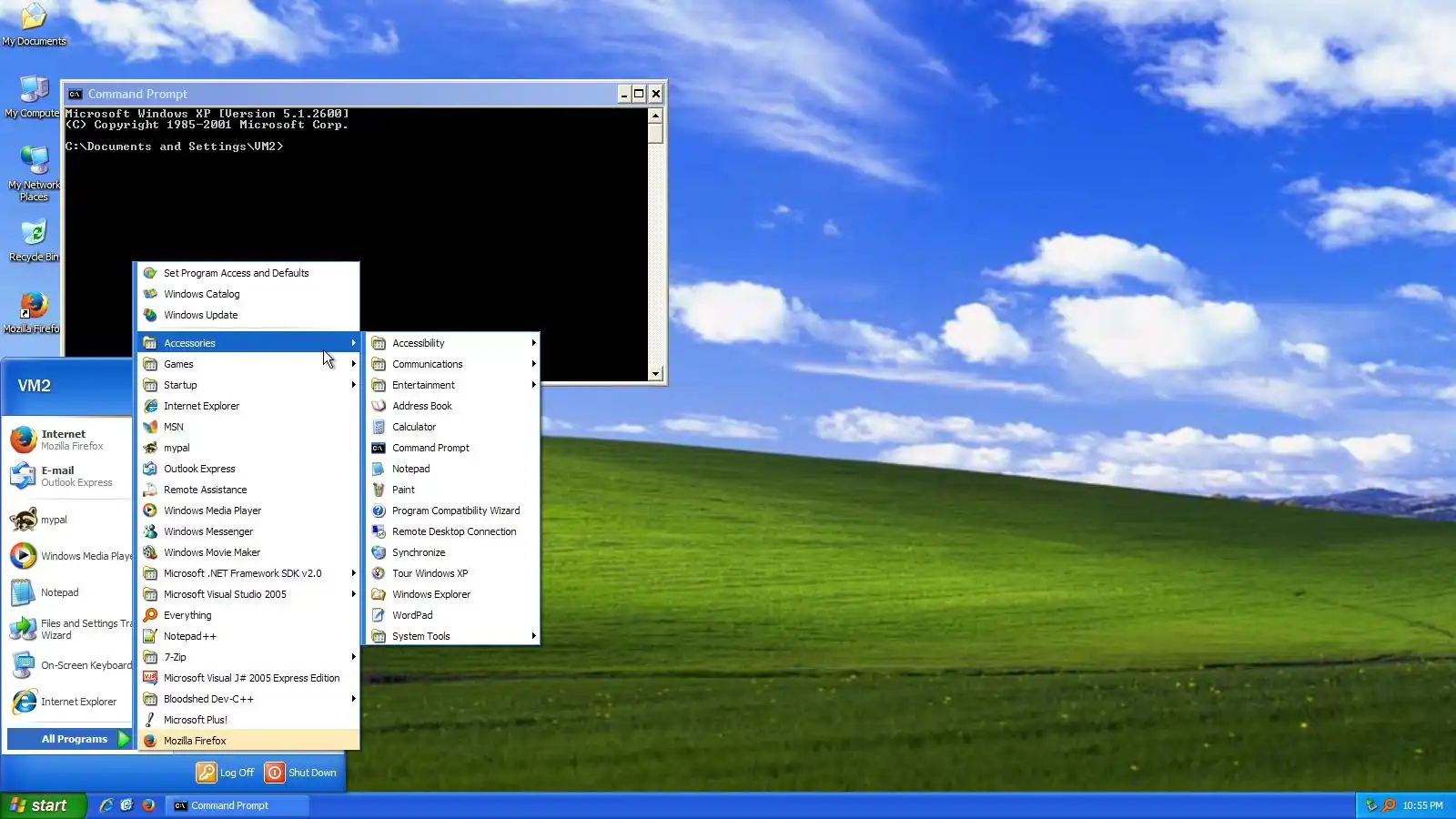Image resolution: width=1456 pixels, height=819 pixels.
Task: Click Tour Windows XP icon in Accessories
Action: [379, 573]
